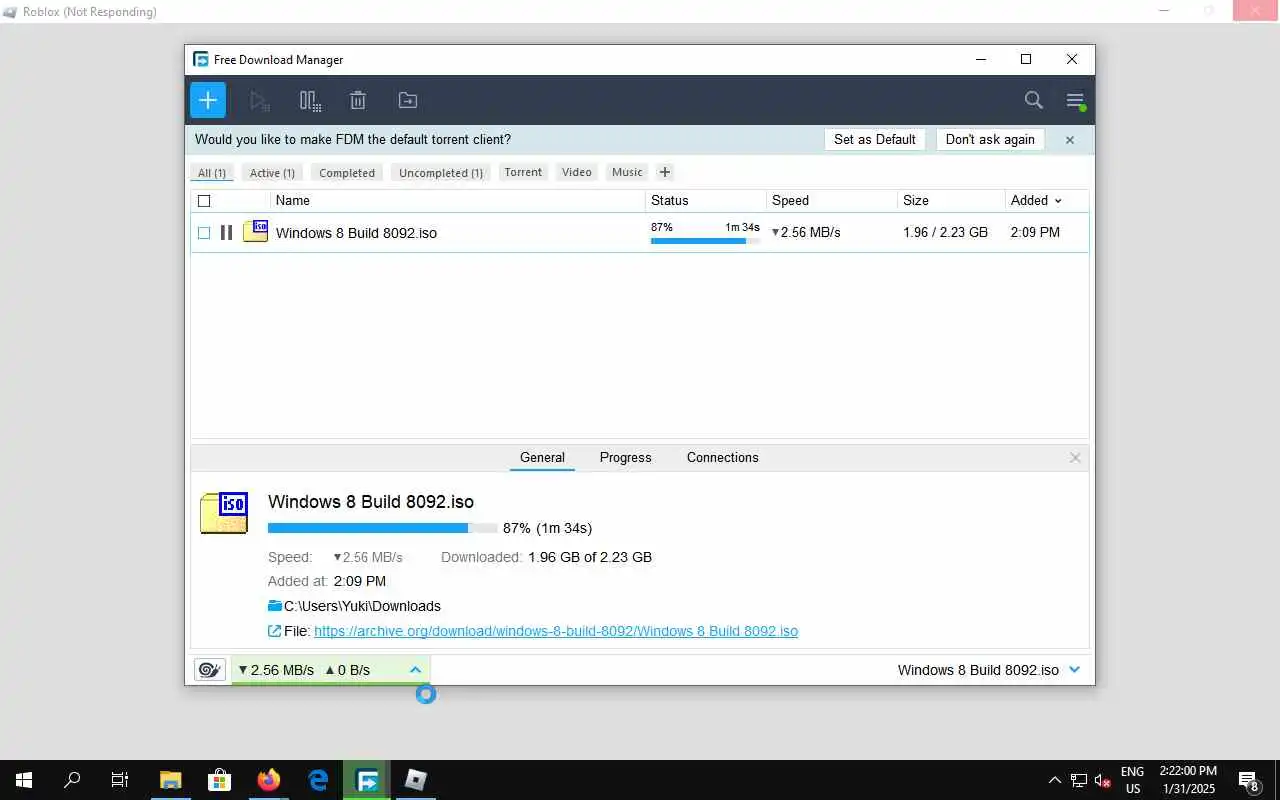Click the progress bar in the download row
This screenshot has width=1280, height=800.
click(706, 241)
